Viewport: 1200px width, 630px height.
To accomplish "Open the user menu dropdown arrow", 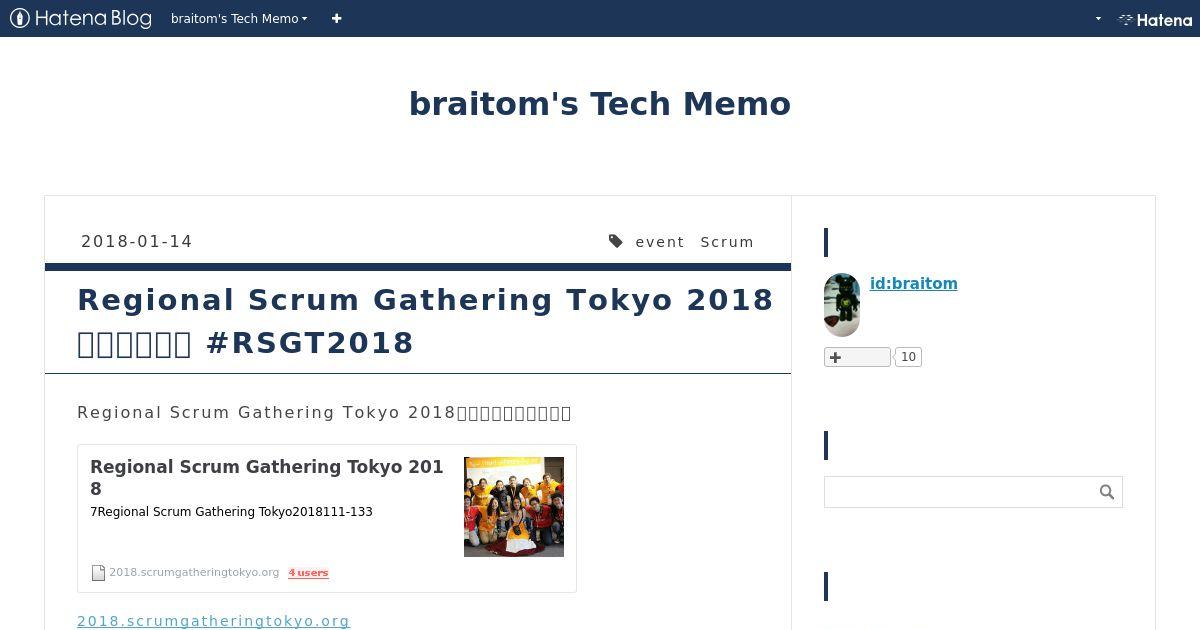I will point(1098,18).
